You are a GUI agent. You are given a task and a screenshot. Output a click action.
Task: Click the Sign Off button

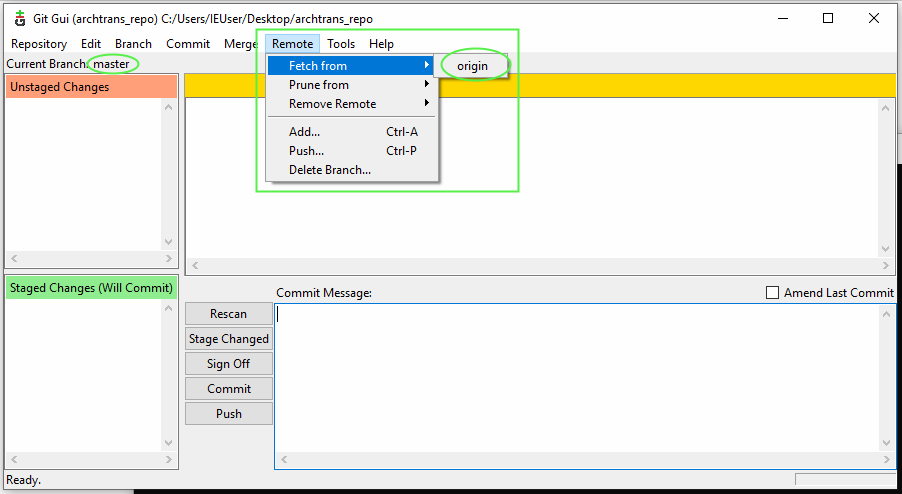[x=228, y=364]
